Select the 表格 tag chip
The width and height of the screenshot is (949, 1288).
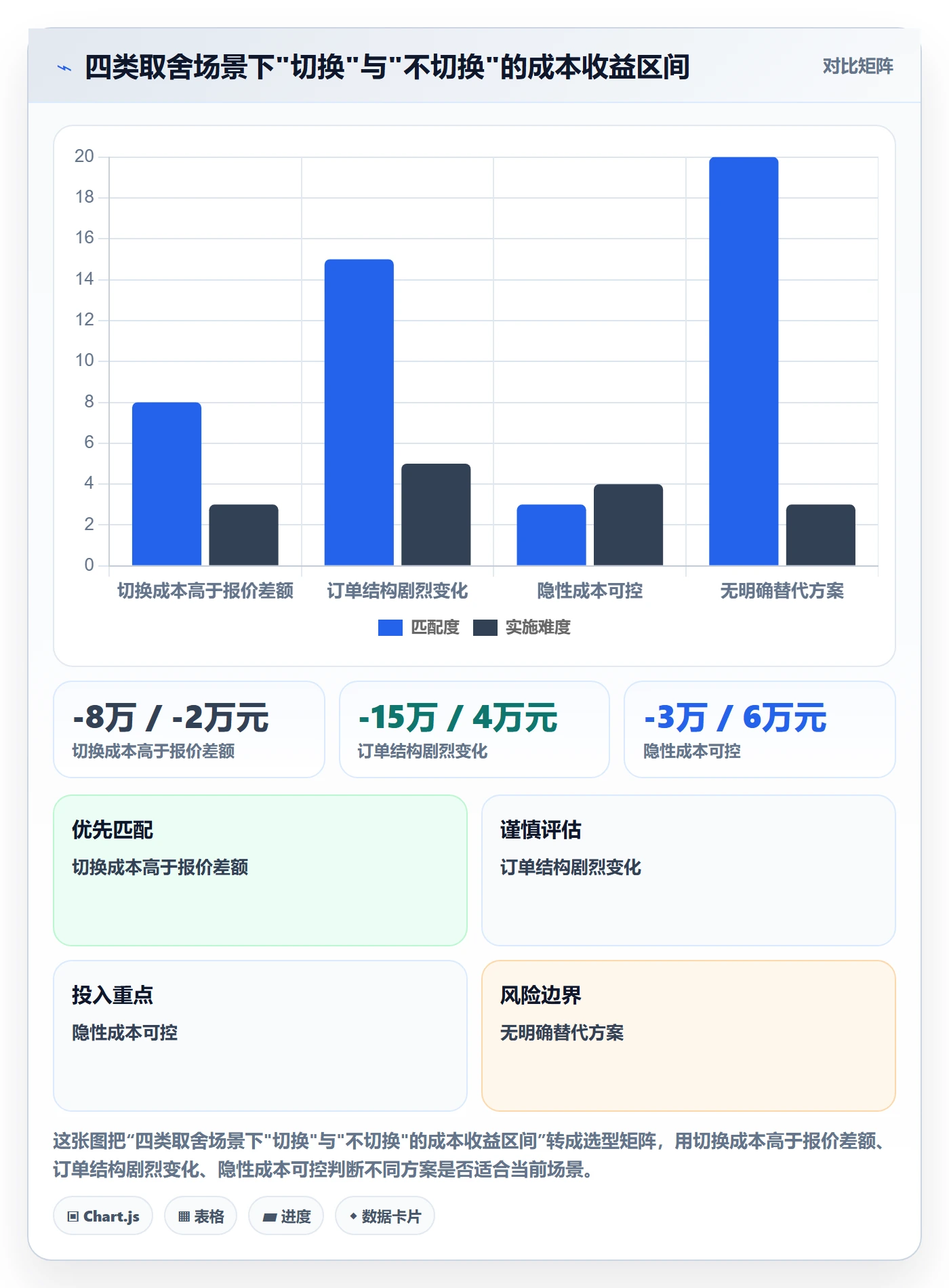pos(201,1216)
